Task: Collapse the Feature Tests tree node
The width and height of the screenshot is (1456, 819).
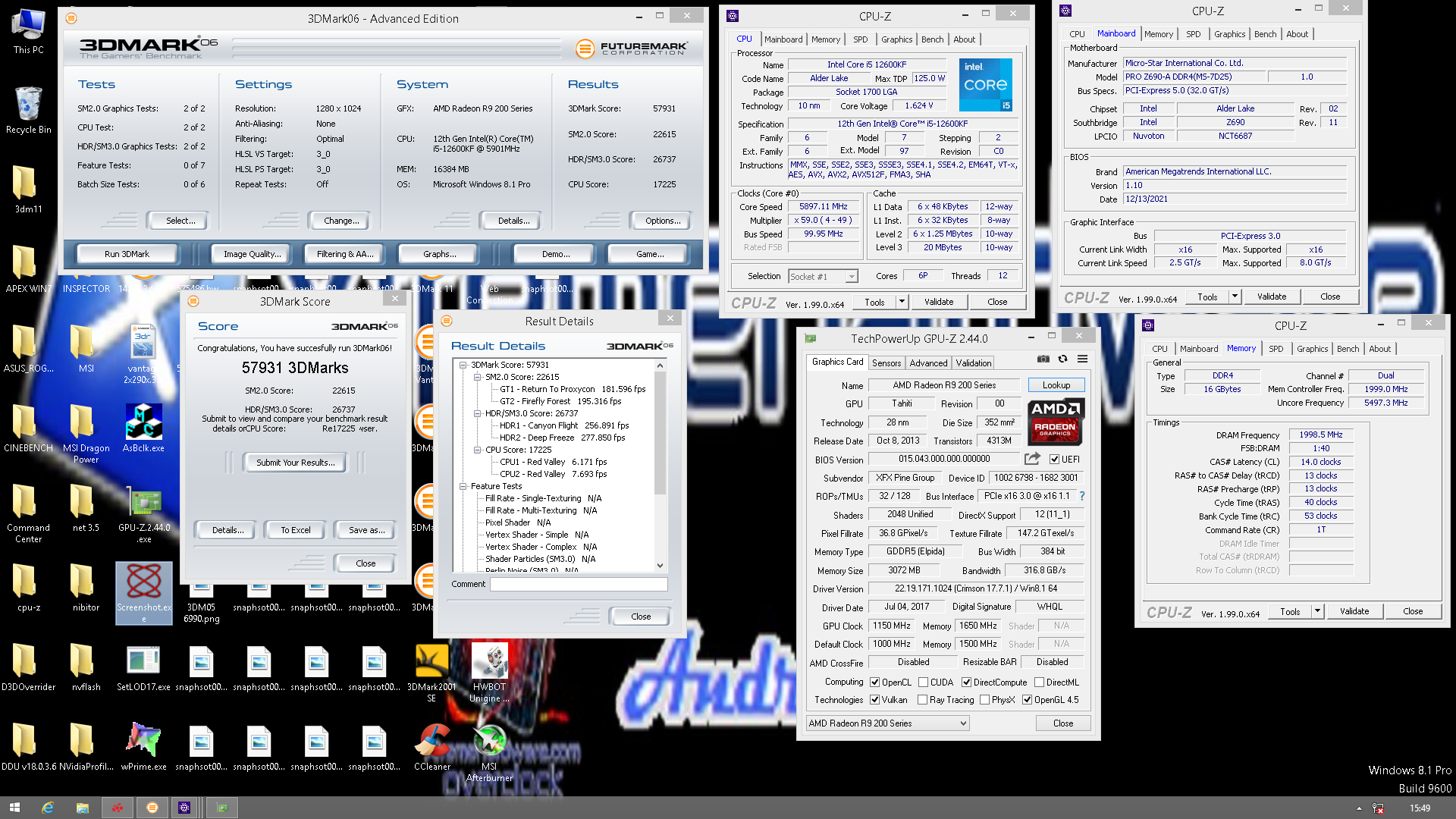Action: click(x=463, y=486)
